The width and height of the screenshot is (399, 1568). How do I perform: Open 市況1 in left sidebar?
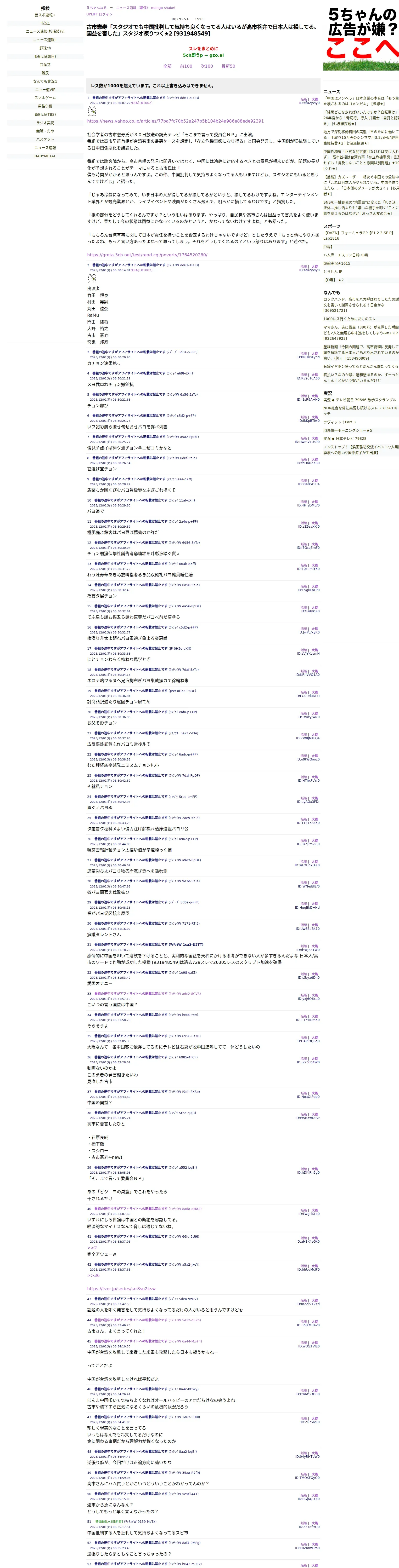[45, 23]
